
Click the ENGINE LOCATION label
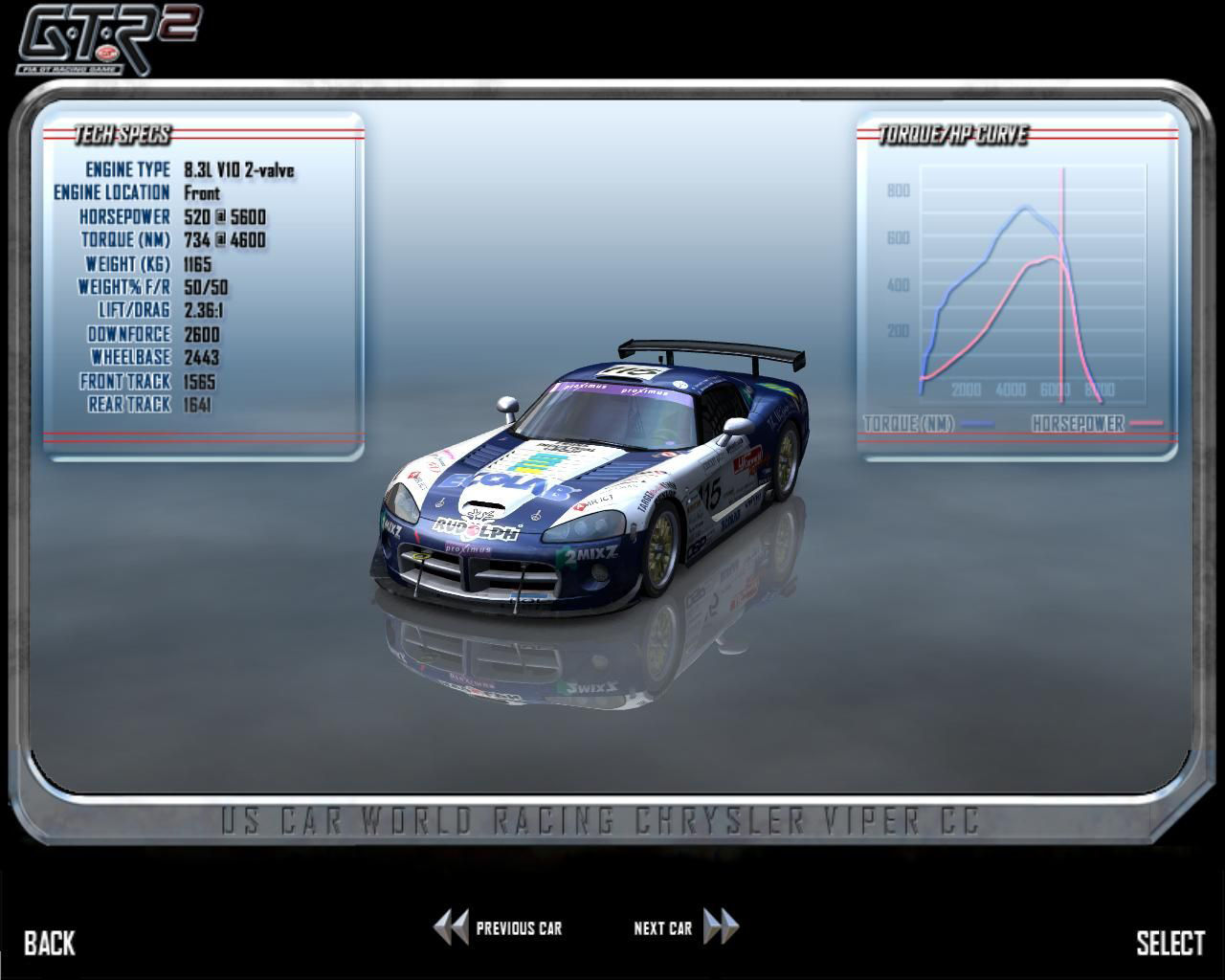[x=112, y=193]
